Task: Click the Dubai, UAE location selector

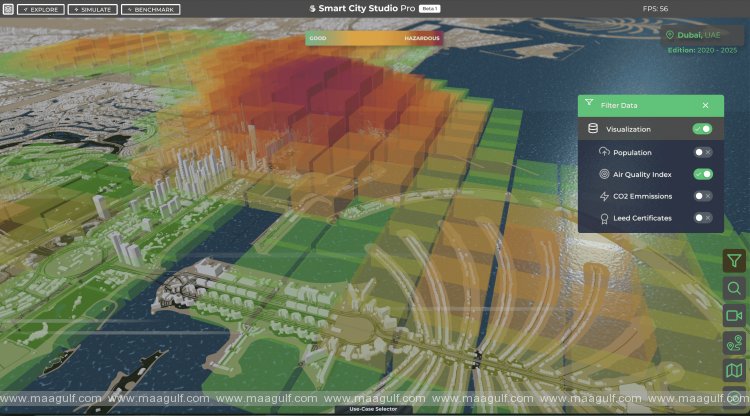Action: 703,35
